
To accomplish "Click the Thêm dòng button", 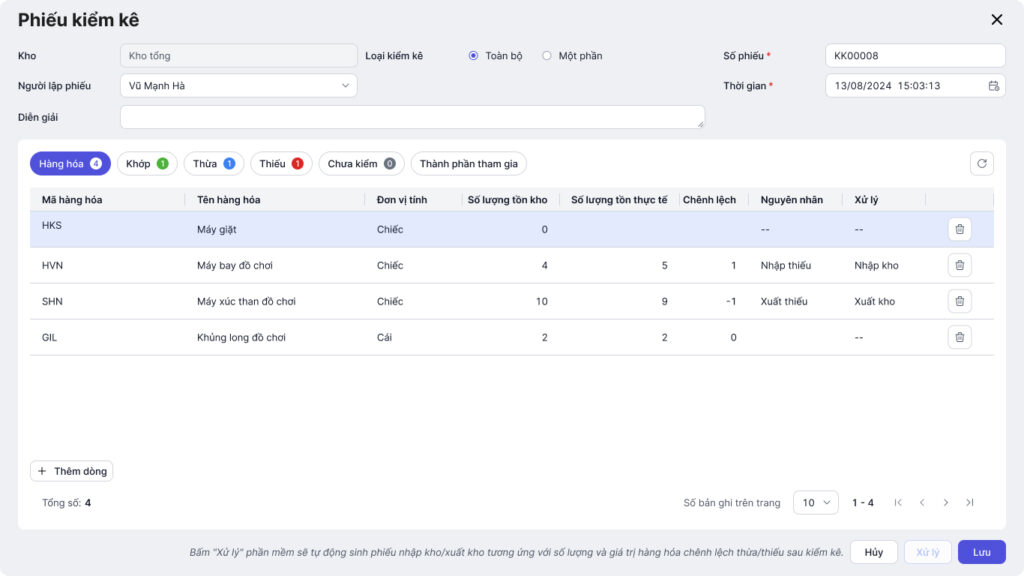I will click(71, 471).
